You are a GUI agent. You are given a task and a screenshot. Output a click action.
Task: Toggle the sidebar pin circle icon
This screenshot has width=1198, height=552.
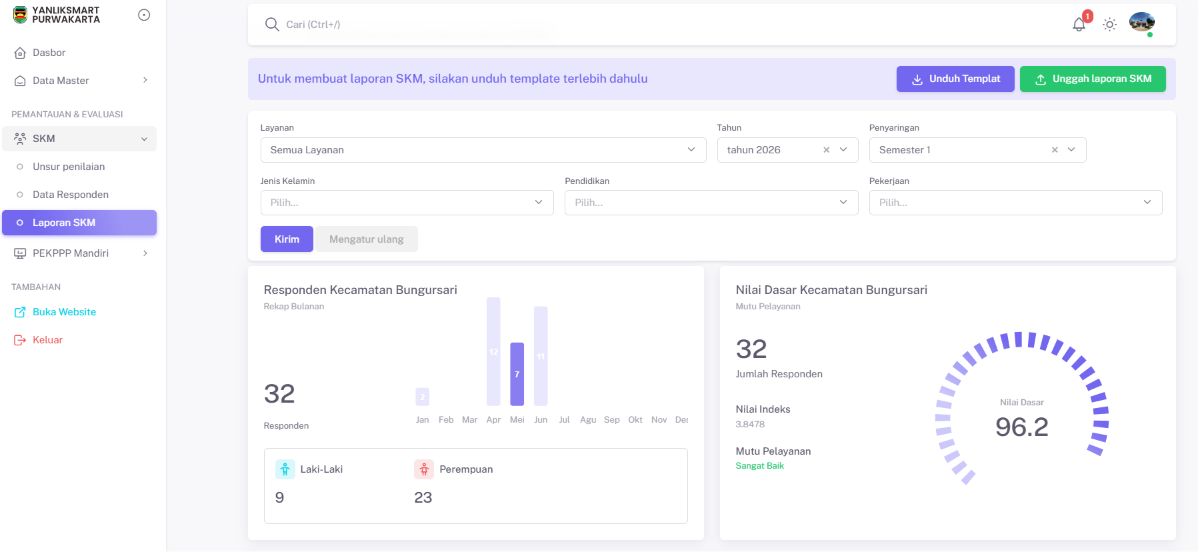click(144, 15)
